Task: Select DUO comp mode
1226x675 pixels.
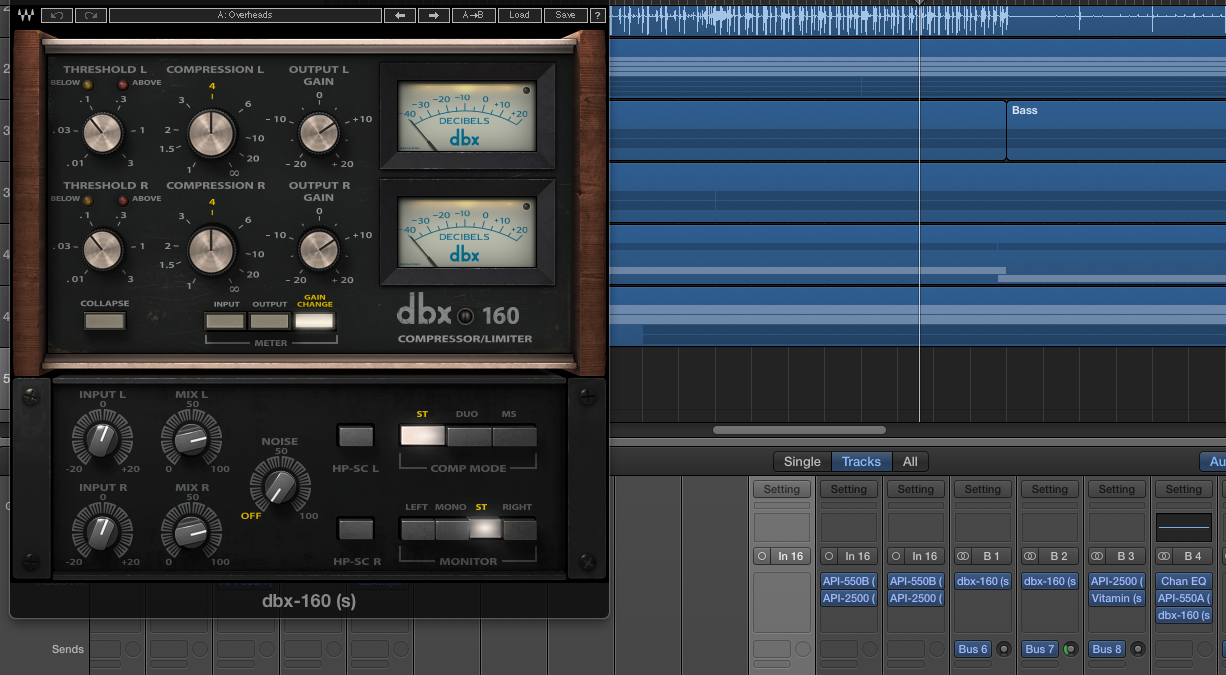Action: pyautogui.click(x=468, y=436)
